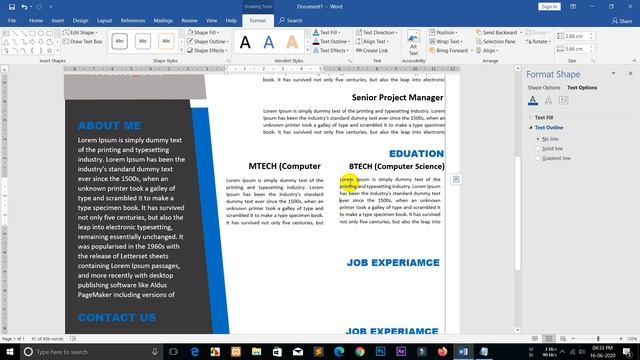Select Text Effects icon in Format Shape pane
The image size is (640, 360).
point(548,100)
